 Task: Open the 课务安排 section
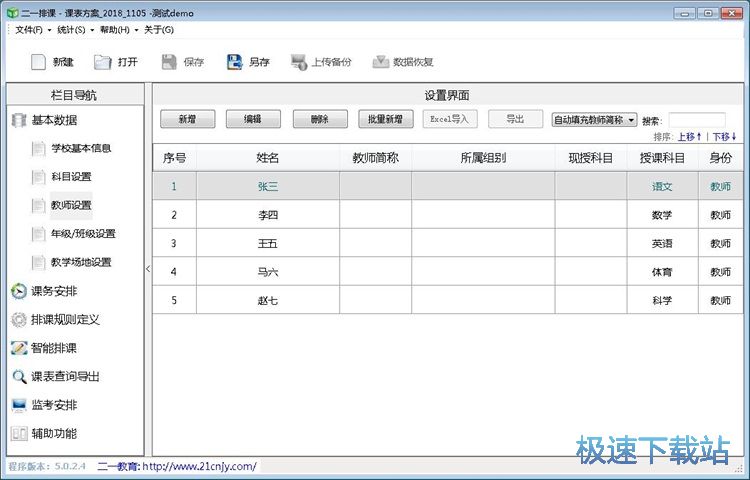[54, 291]
